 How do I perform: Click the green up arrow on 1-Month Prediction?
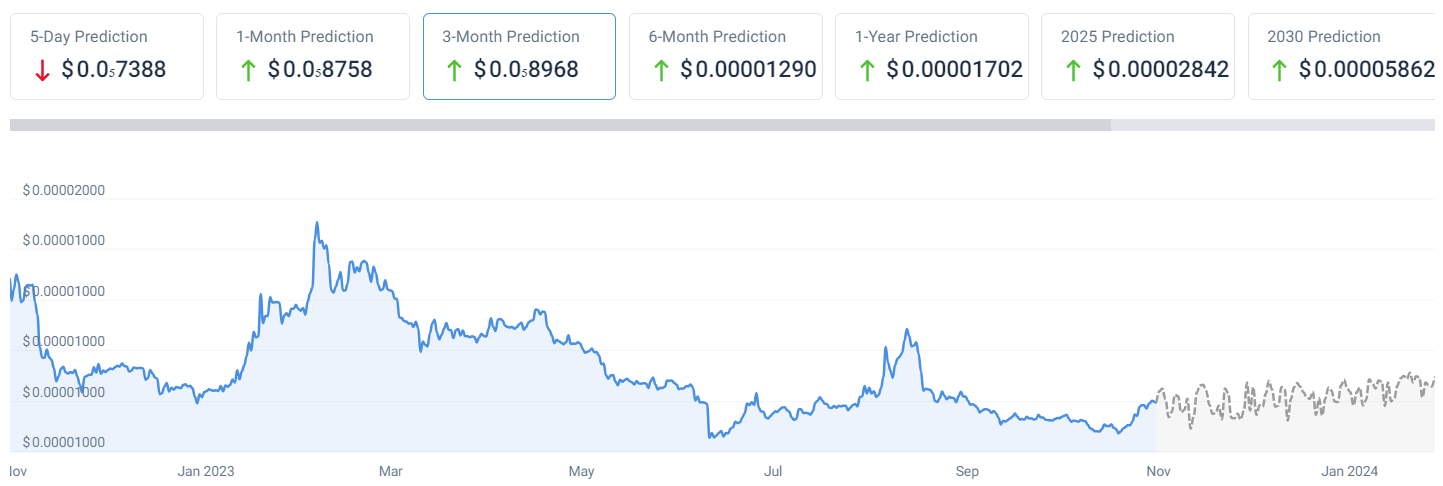point(248,70)
